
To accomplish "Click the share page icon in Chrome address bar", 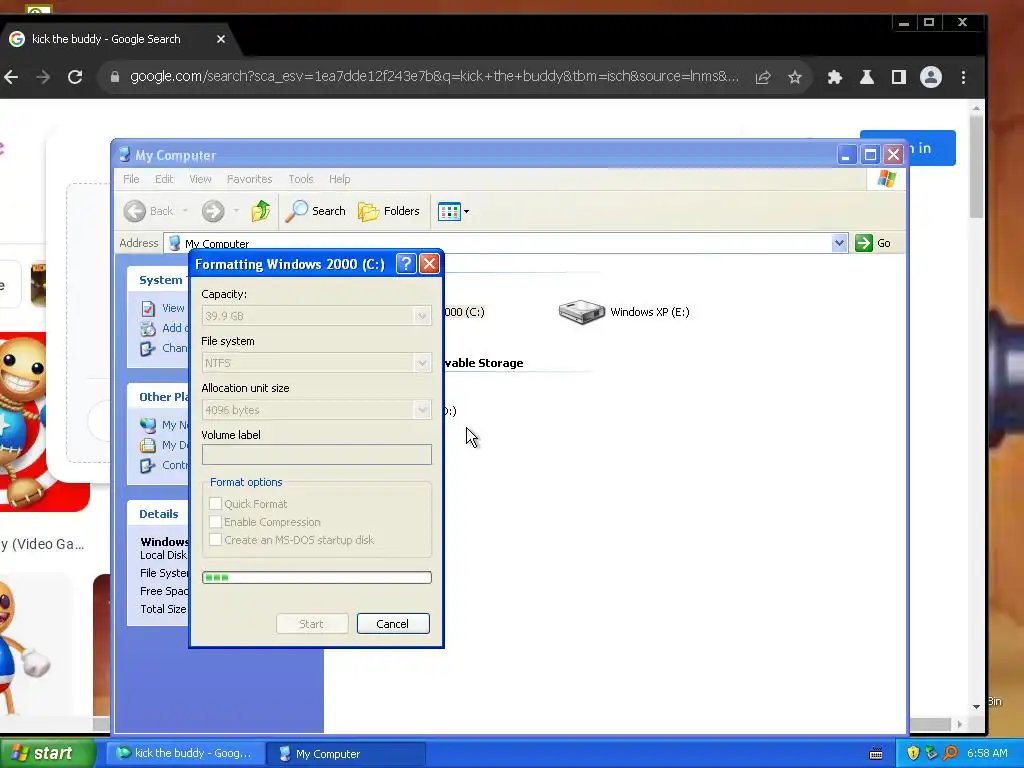I will [763, 77].
